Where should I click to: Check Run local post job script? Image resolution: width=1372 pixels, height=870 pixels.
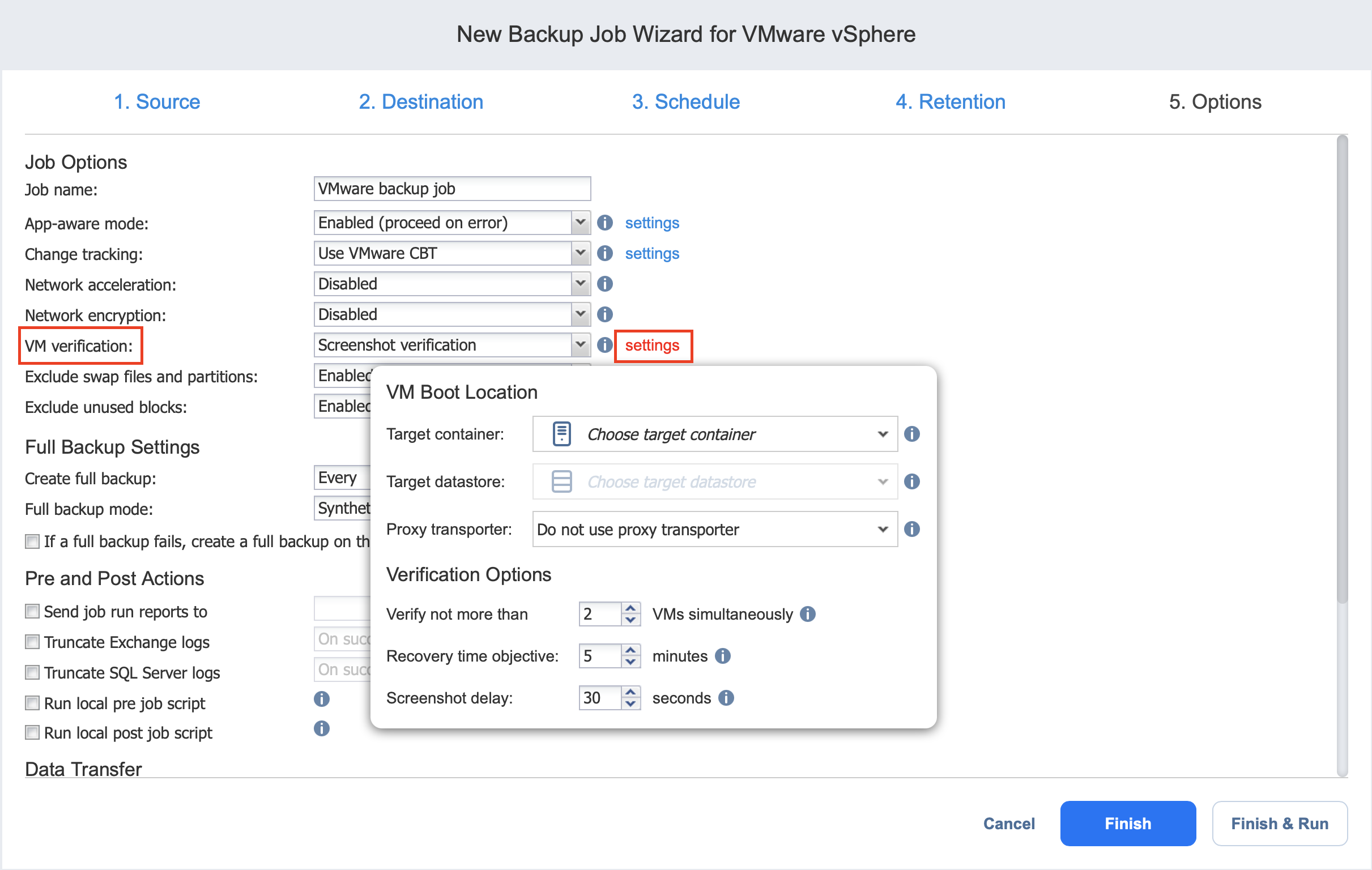point(32,733)
